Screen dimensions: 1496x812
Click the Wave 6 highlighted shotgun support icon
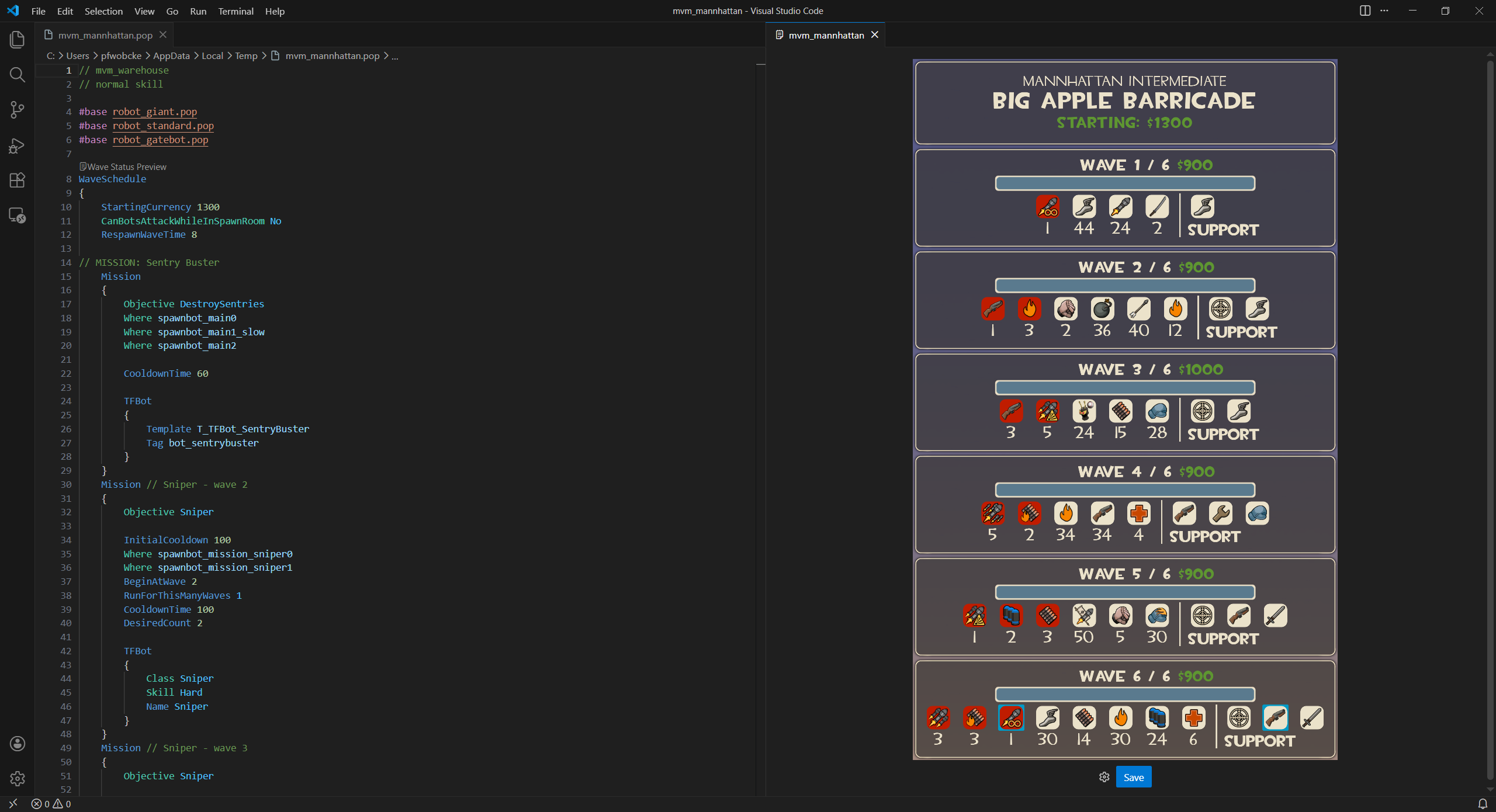click(1275, 718)
